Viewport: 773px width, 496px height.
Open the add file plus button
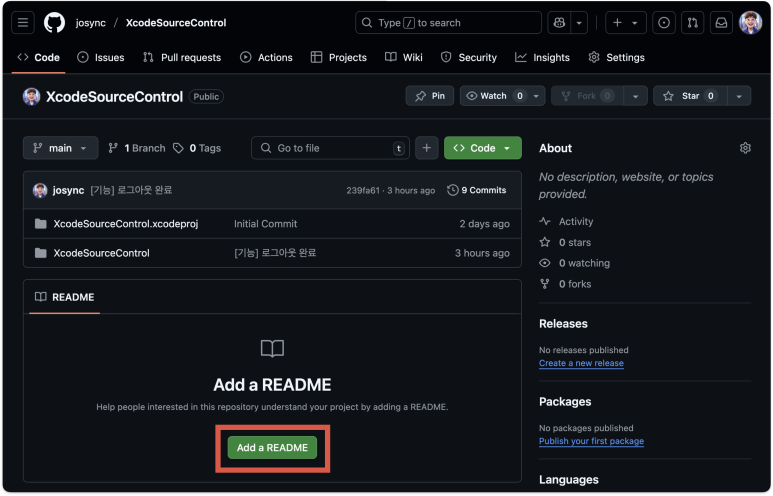(426, 148)
